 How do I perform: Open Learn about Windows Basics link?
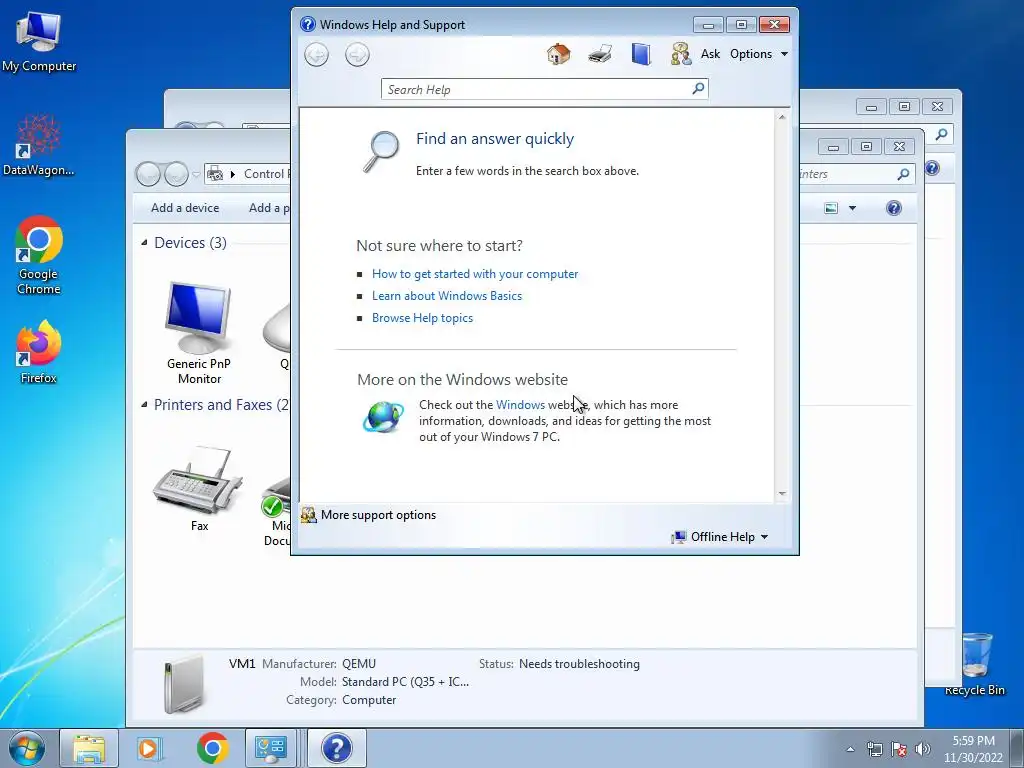(x=447, y=296)
